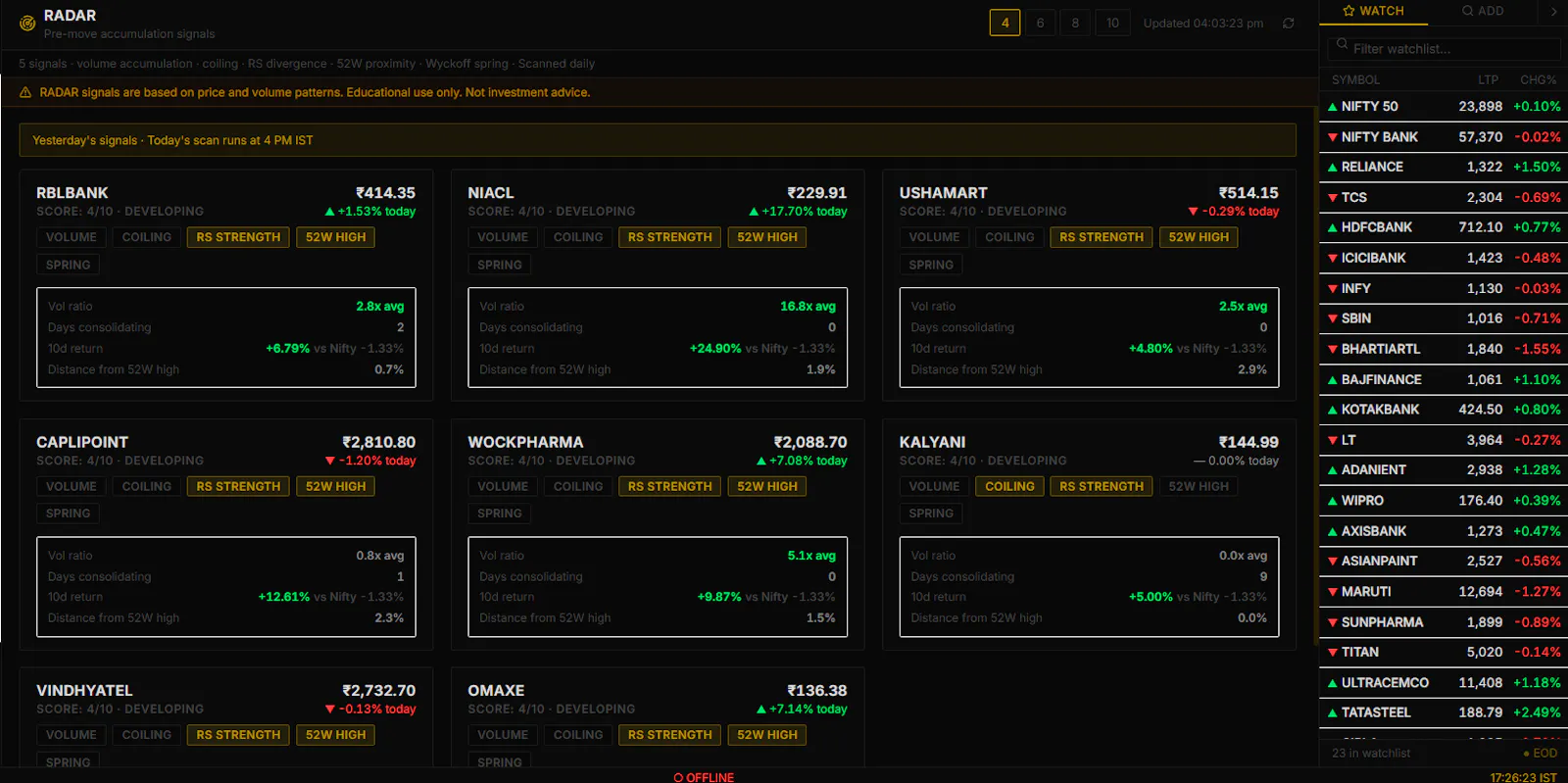The height and width of the screenshot is (783, 1568).
Task: Open the NIACL signal card title
Action: tap(491, 193)
